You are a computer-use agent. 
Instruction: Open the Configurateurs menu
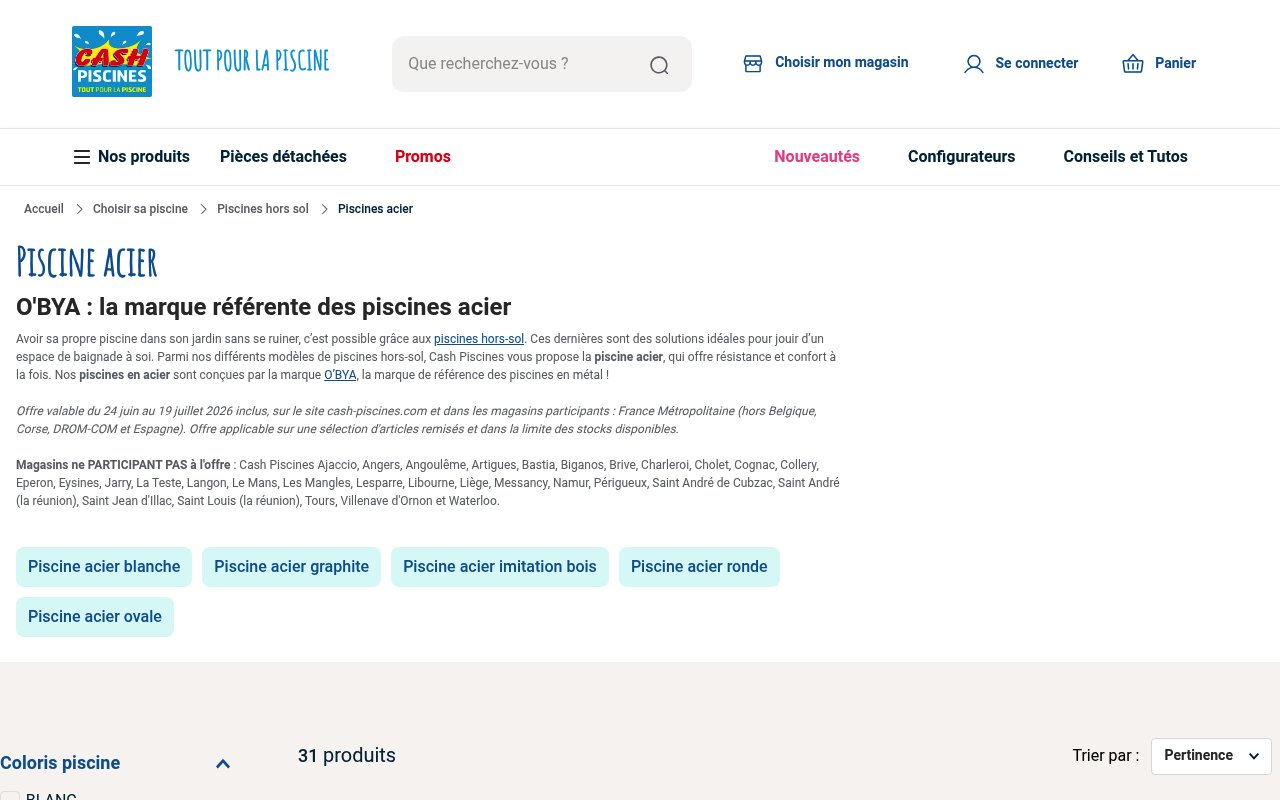click(961, 156)
